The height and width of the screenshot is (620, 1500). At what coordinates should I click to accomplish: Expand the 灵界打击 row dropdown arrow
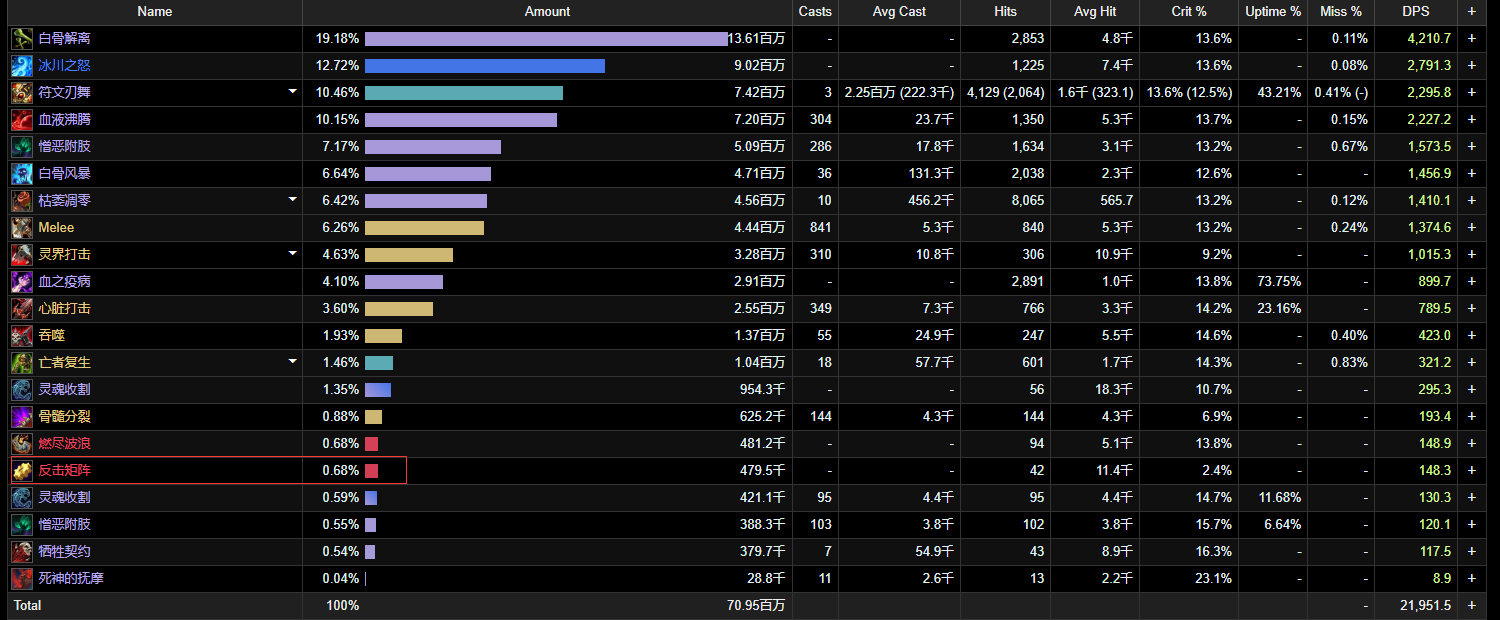pos(292,254)
